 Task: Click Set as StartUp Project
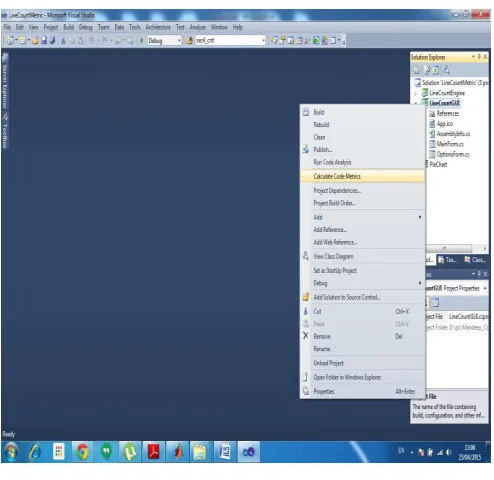click(363, 271)
